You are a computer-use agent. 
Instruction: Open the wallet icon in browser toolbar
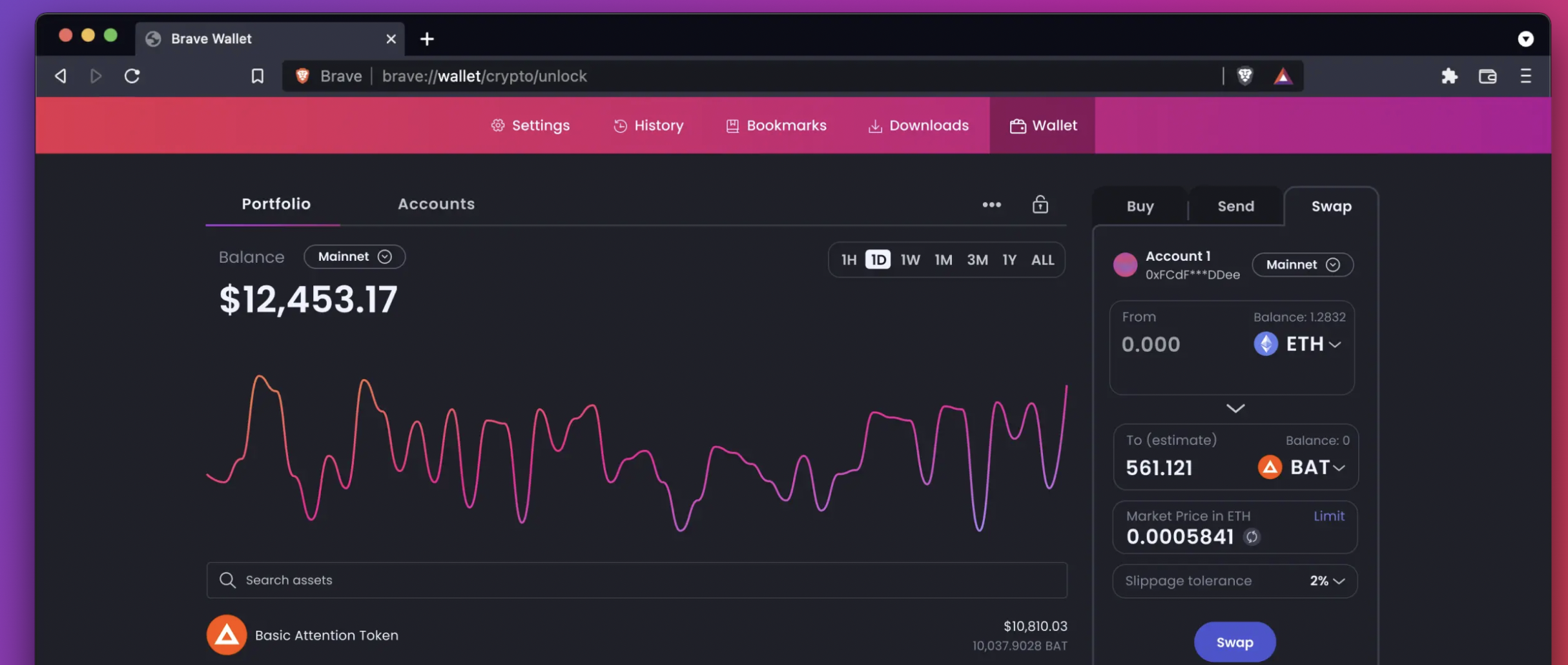[1488, 76]
